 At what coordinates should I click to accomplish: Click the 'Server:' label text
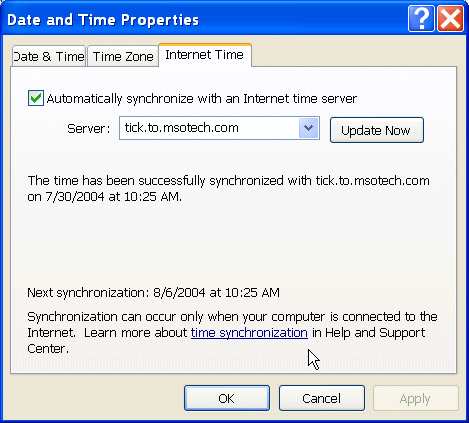[88, 129]
